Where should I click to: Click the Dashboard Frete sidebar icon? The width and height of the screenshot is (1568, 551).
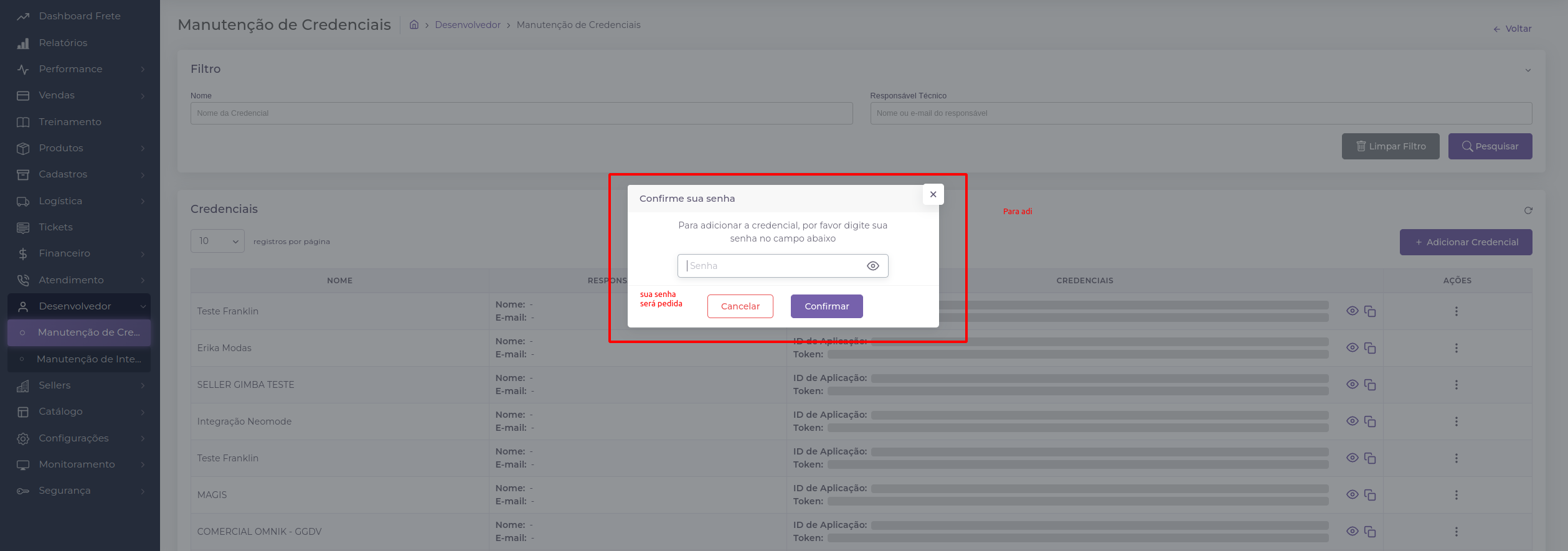23,16
